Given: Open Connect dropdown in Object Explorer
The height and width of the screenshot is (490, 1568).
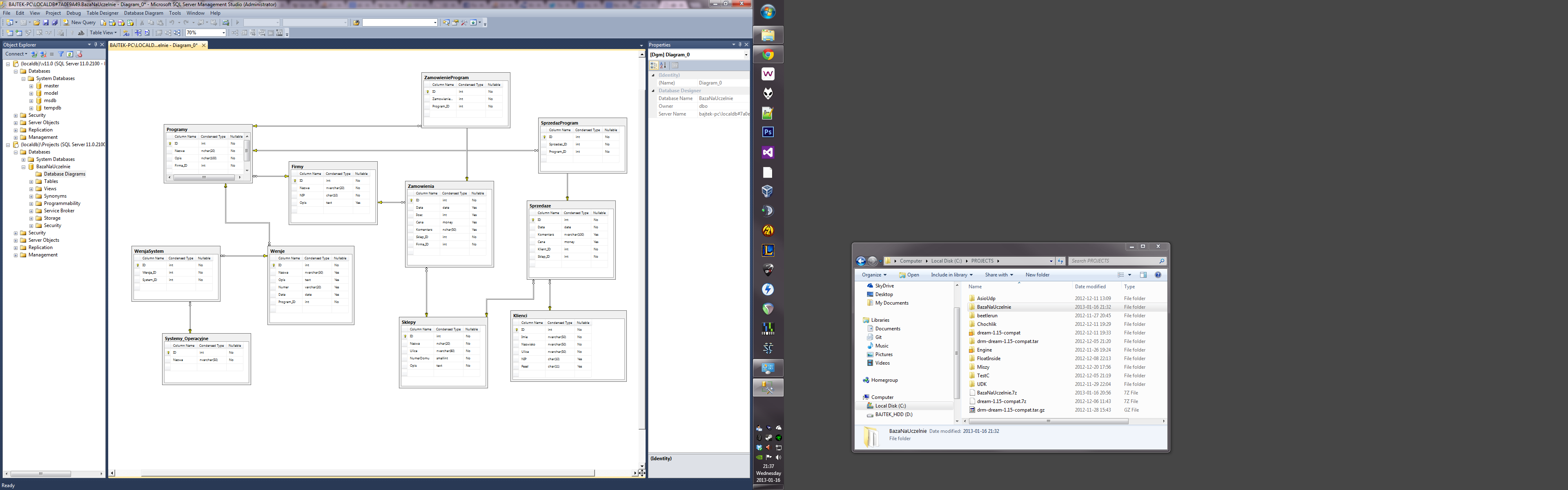Looking at the screenshot, I should 16,54.
